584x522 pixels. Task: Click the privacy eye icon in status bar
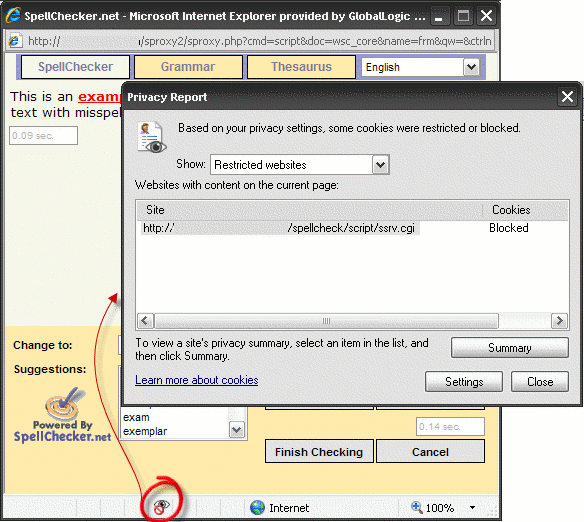click(161, 507)
